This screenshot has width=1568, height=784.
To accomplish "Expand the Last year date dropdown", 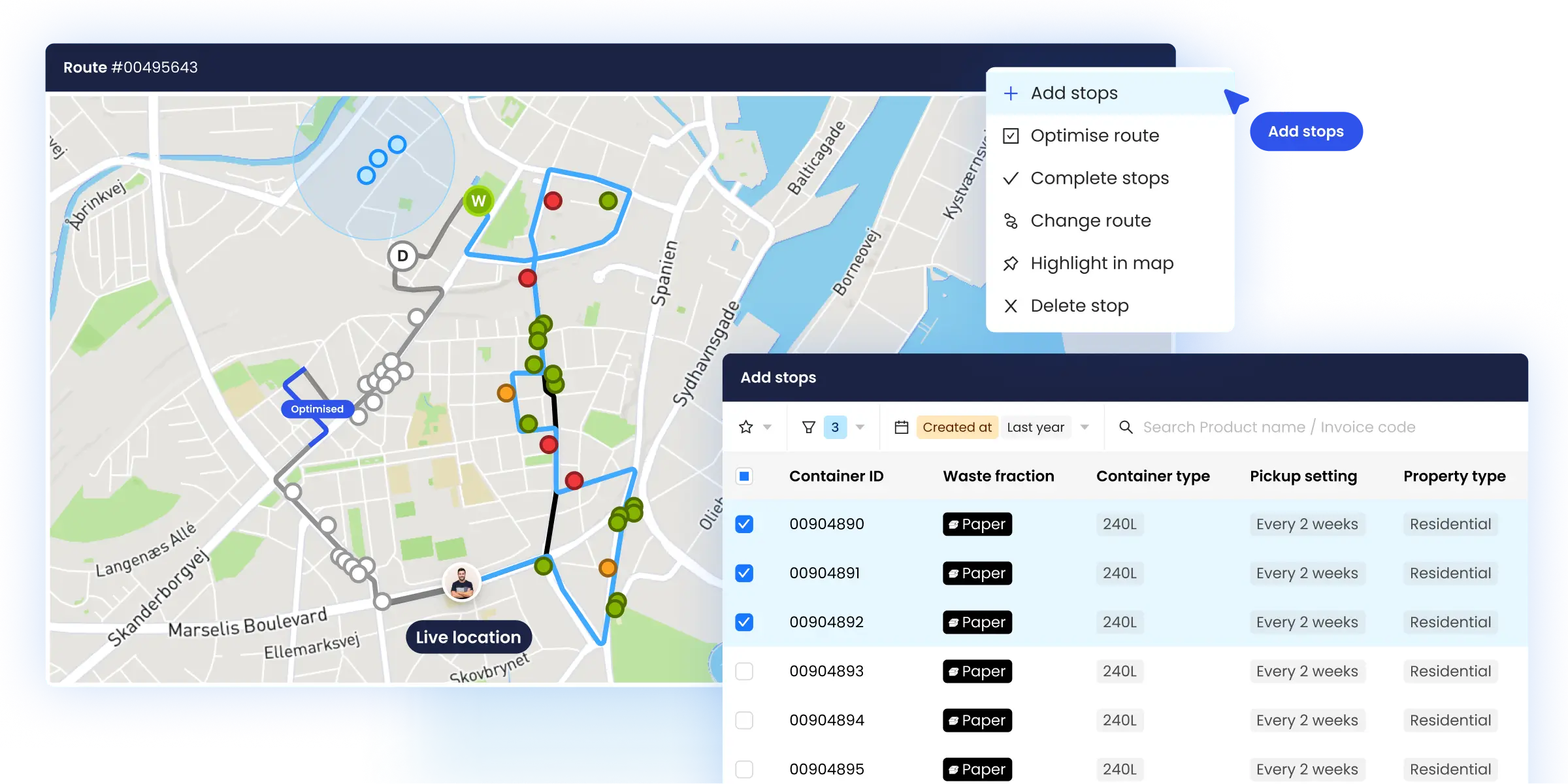I will tap(1085, 427).
